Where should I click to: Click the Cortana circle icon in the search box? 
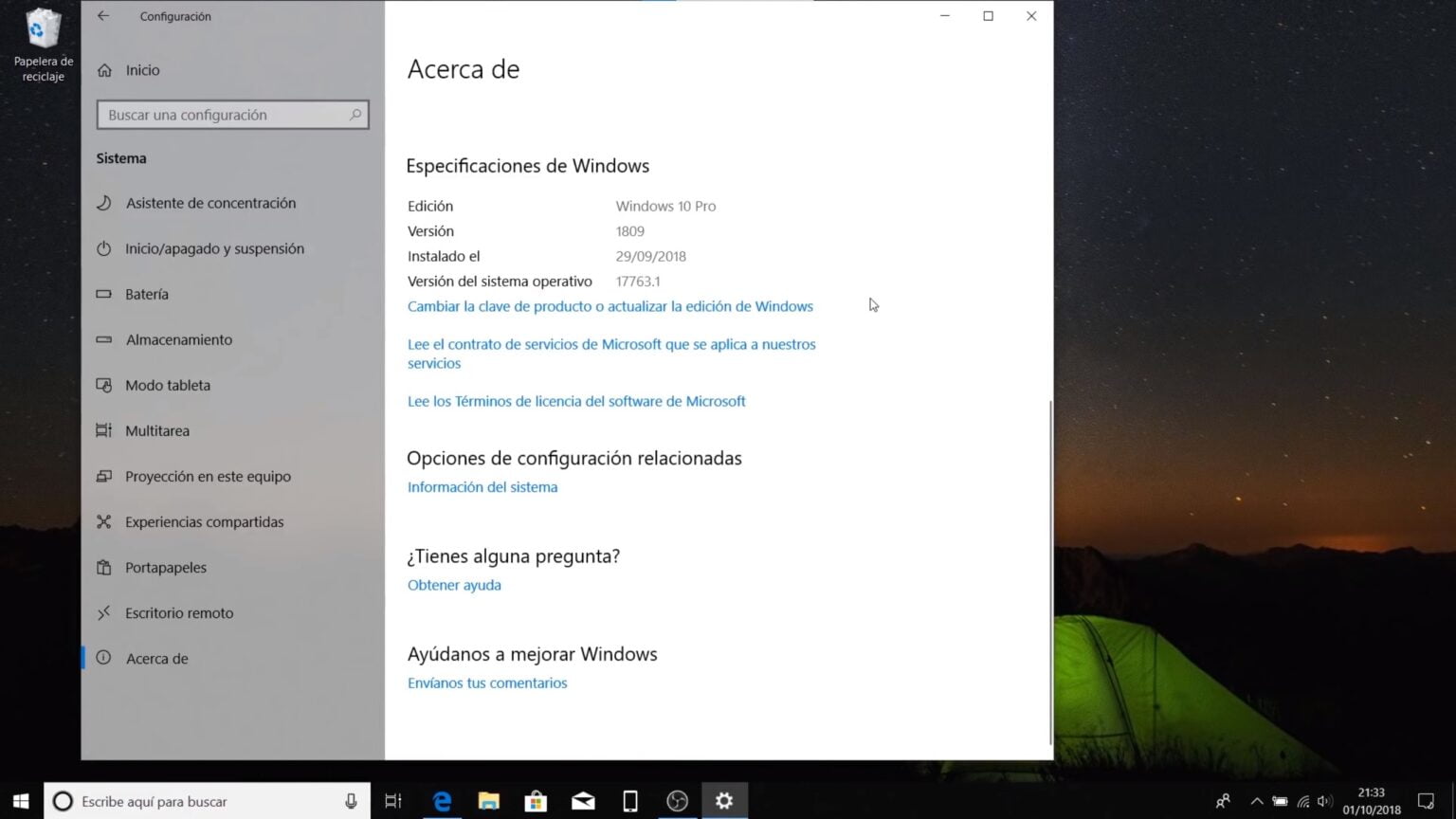[63, 801]
